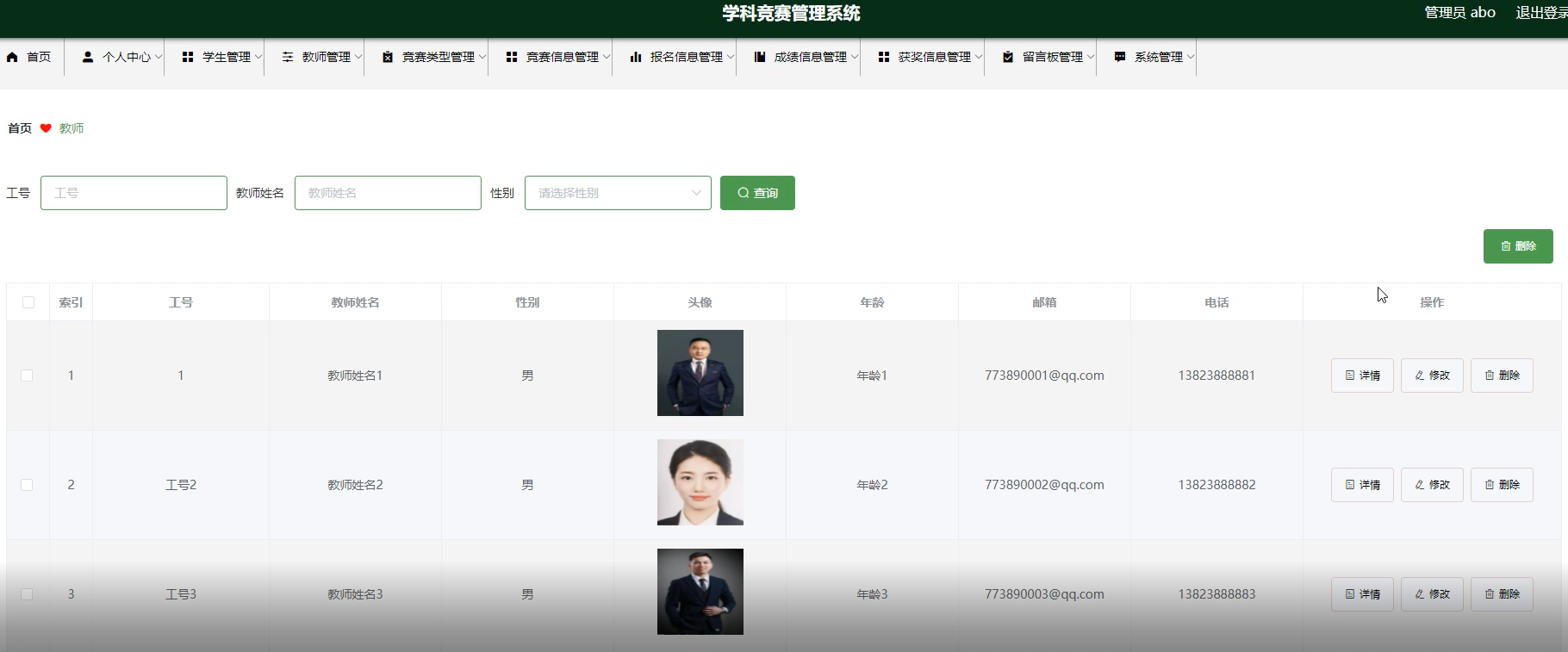Expand the 学生管理 menu chevron
Screen dimensions: 1568x652
(258, 57)
